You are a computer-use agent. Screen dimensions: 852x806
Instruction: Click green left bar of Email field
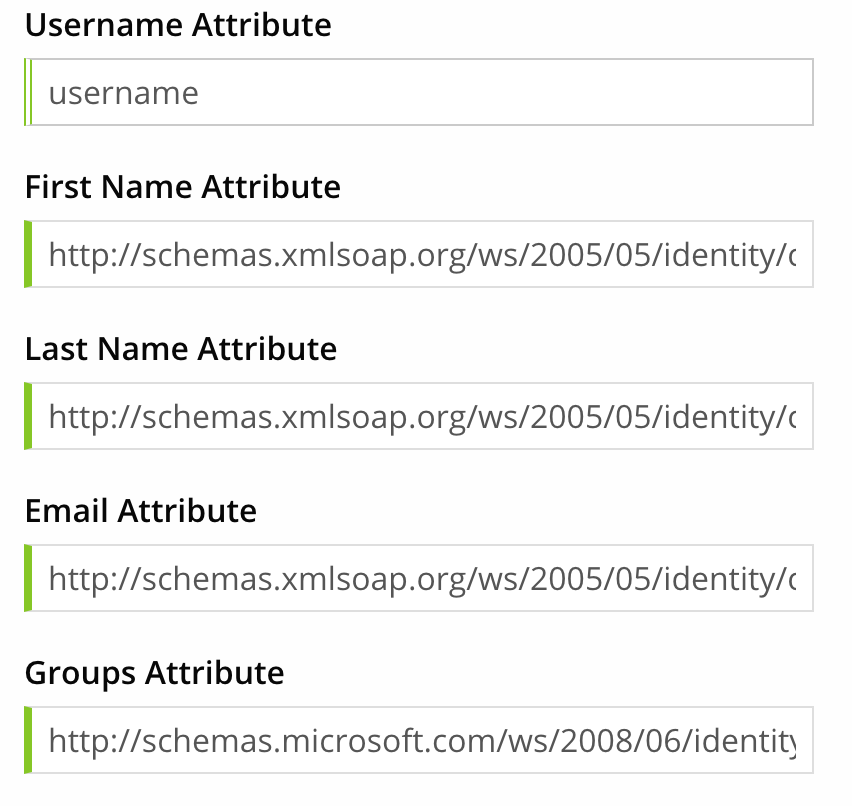(x=28, y=578)
